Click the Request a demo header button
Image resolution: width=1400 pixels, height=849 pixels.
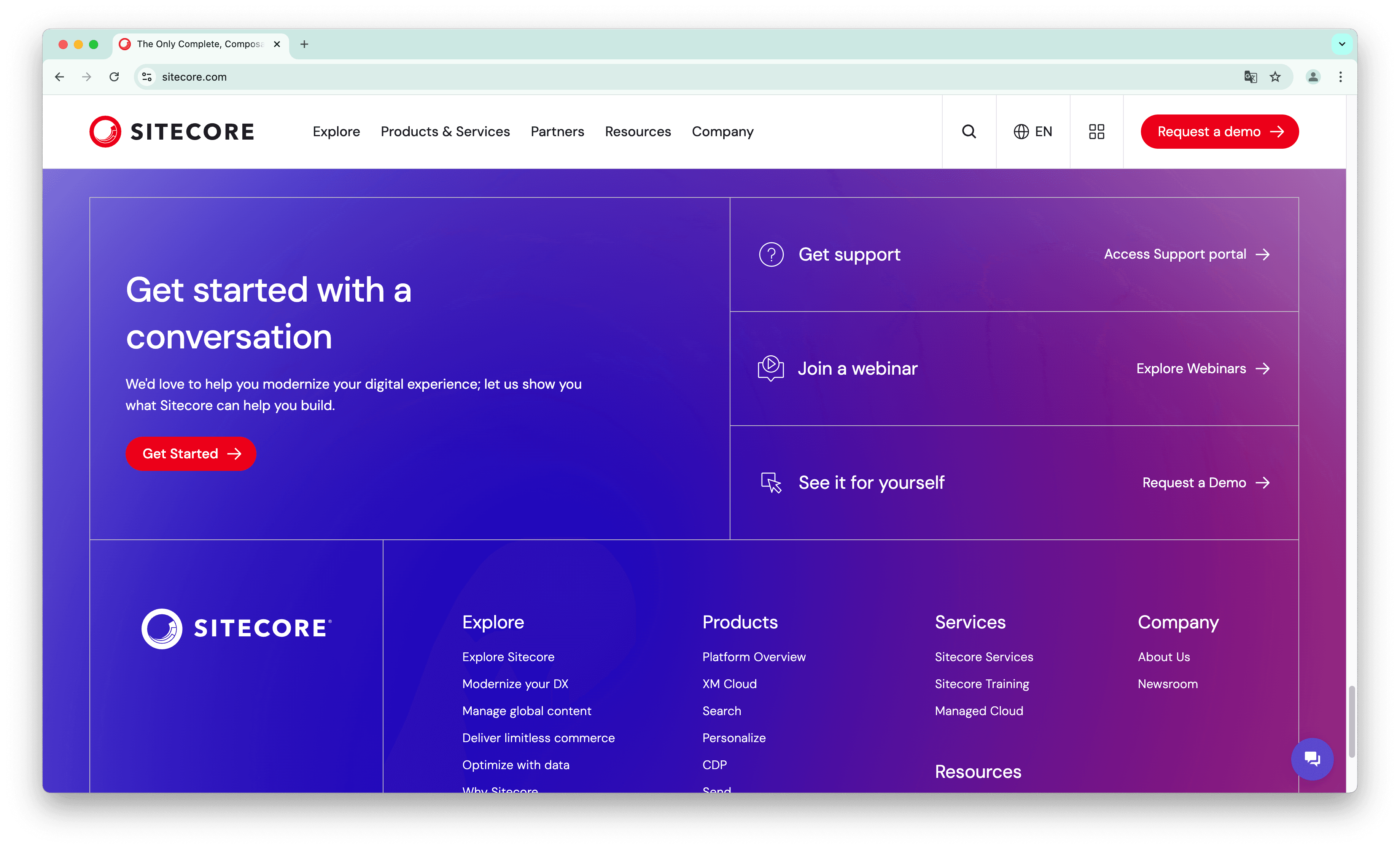1219,132
